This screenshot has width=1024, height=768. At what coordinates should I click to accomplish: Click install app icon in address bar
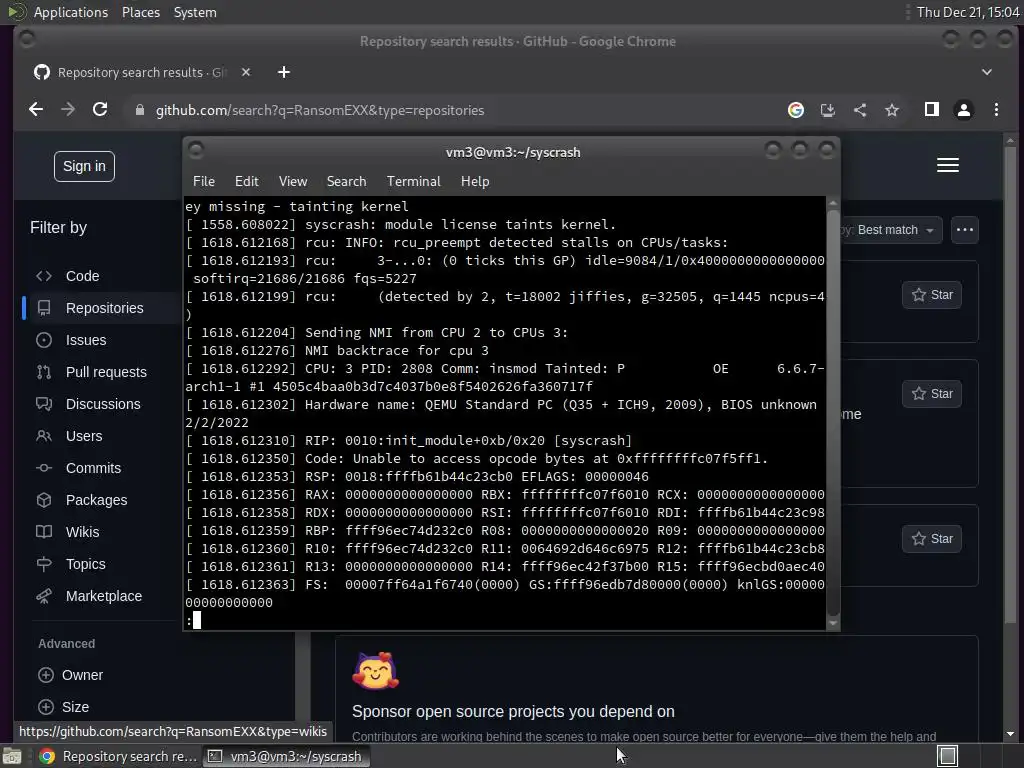point(827,110)
